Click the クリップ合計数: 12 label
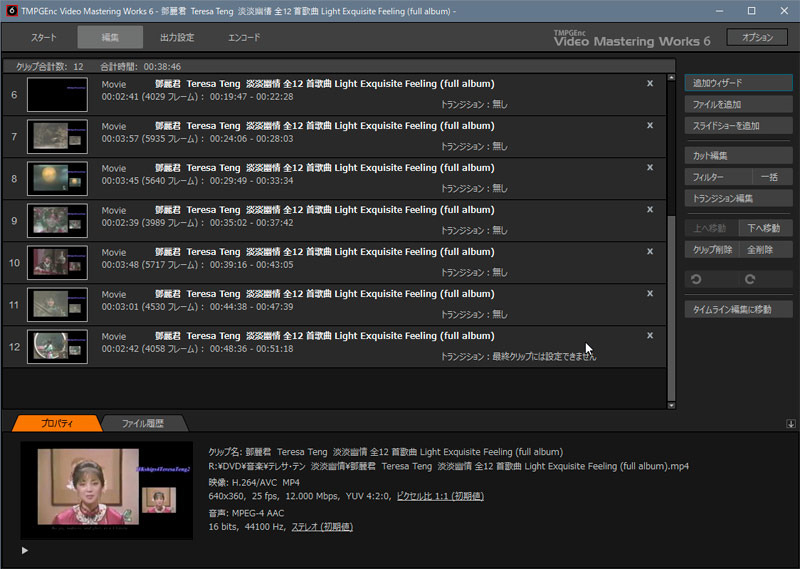800x569 pixels. (50, 66)
